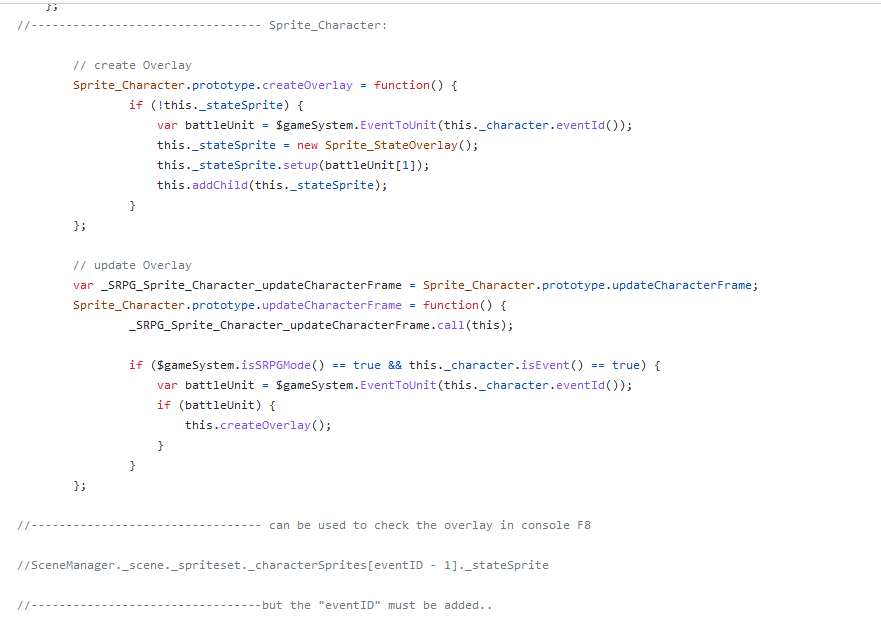Click the 'Sprite_Character:' section comment line
881x631 pixels.
[x=202, y=25]
